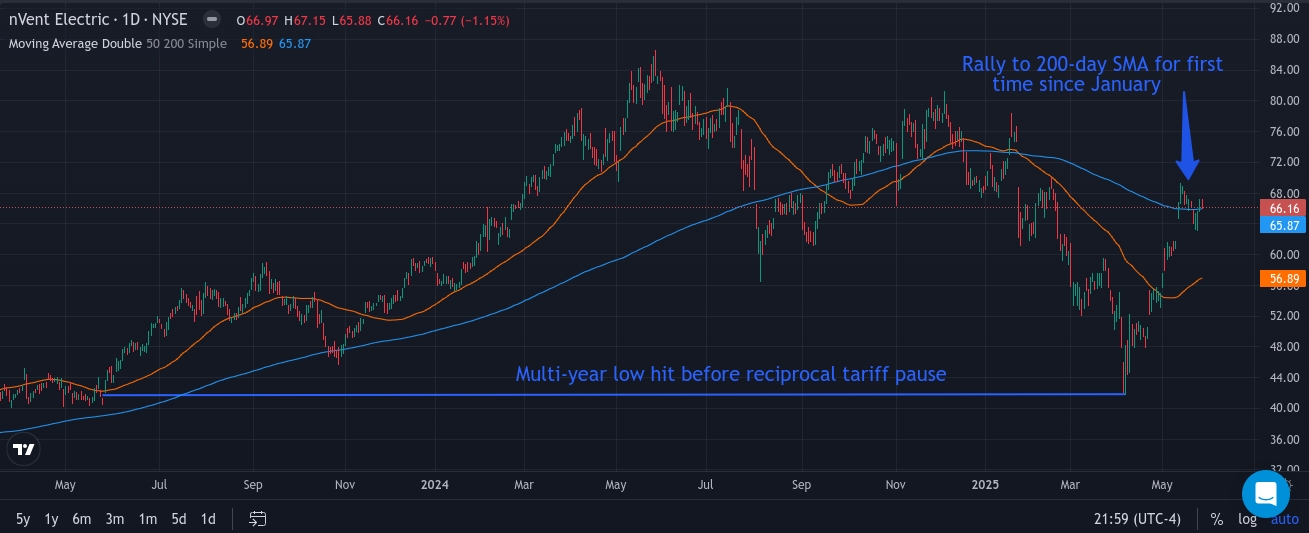The height and width of the screenshot is (533, 1309).
Task: Click the 88.00 price axis label
Action: (1284, 39)
